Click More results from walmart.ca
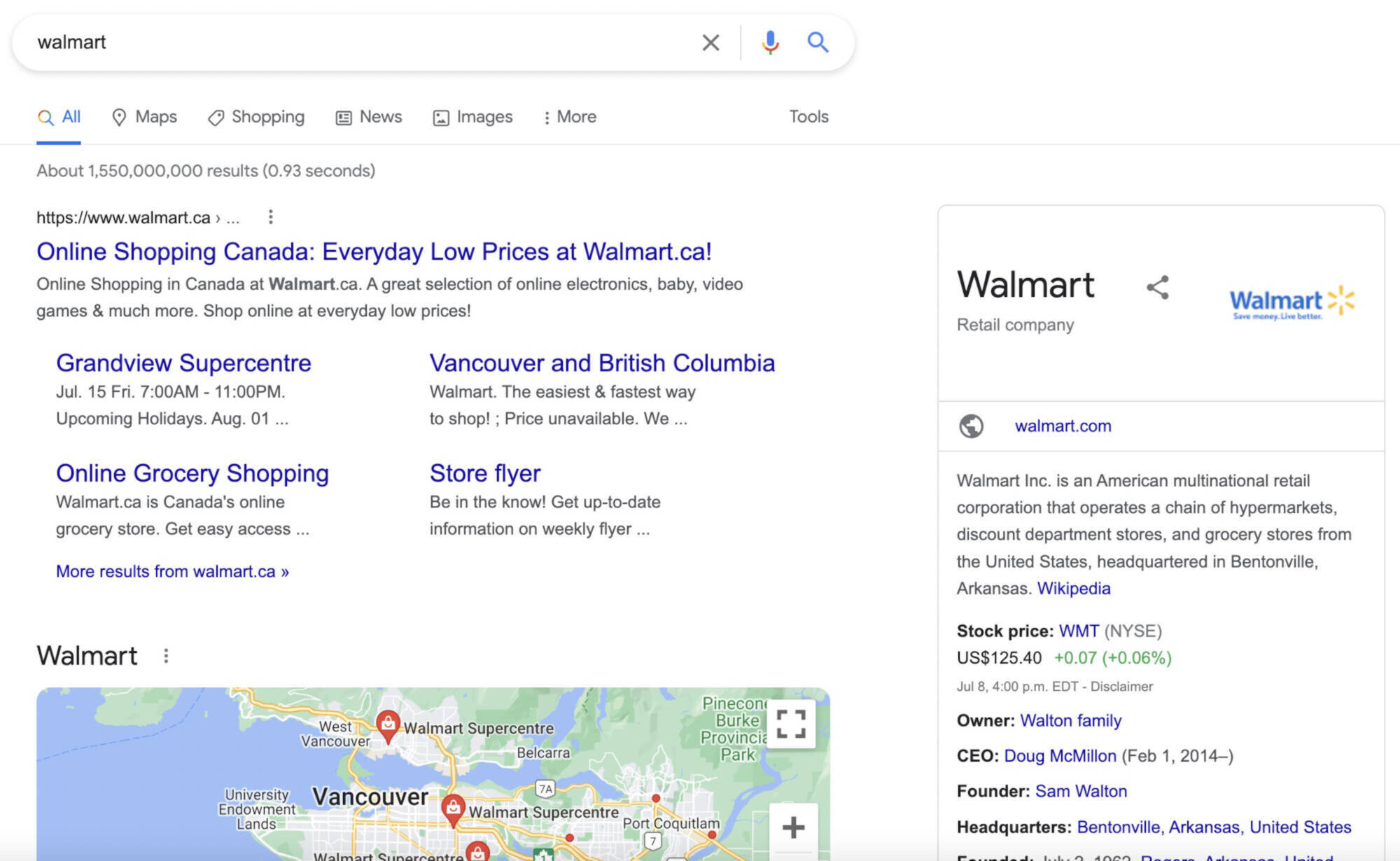This screenshot has width=1400, height=861. click(172, 571)
